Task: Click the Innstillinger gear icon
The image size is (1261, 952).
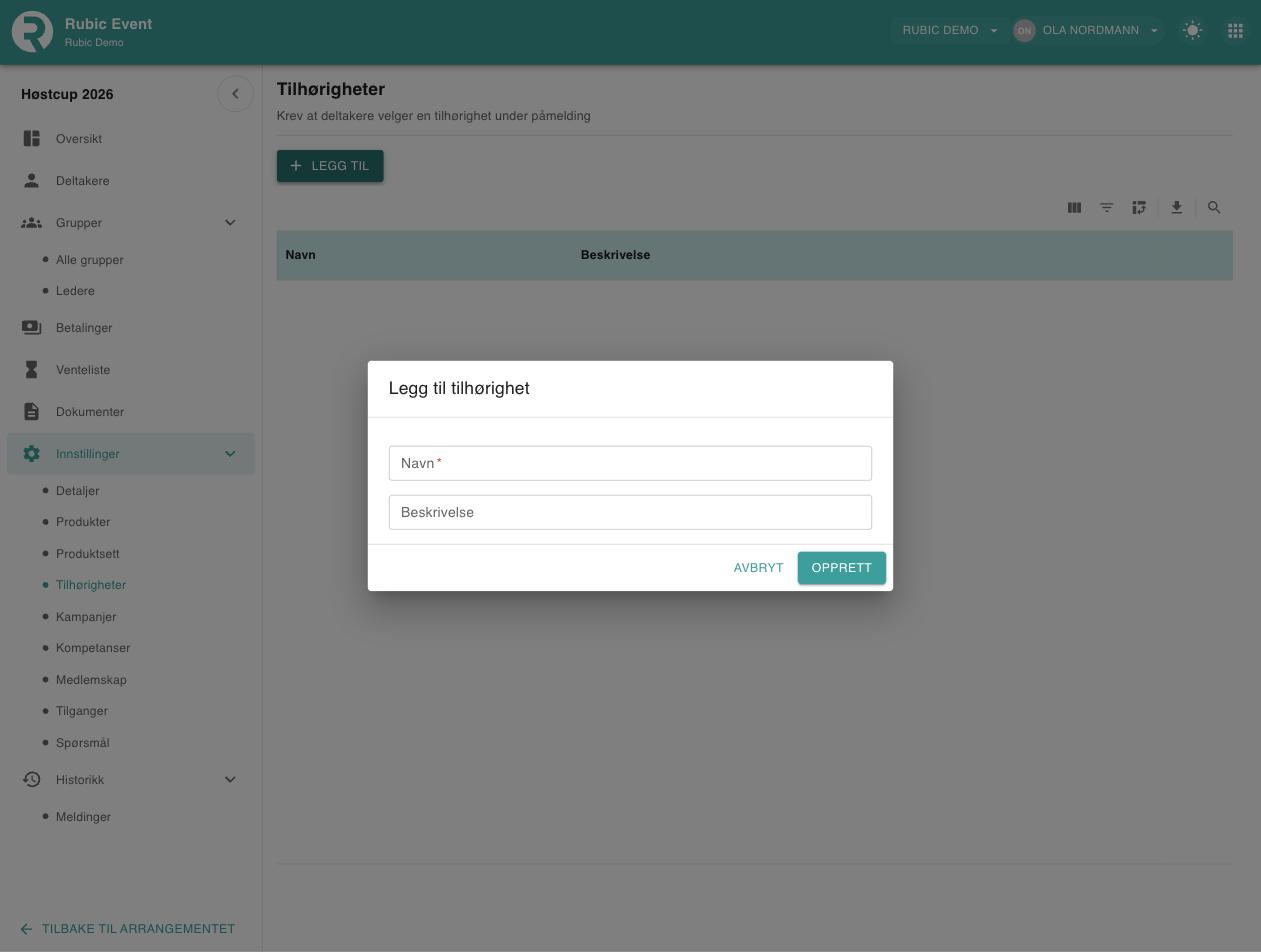Action: pyautogui.click(x=32, y=453)
